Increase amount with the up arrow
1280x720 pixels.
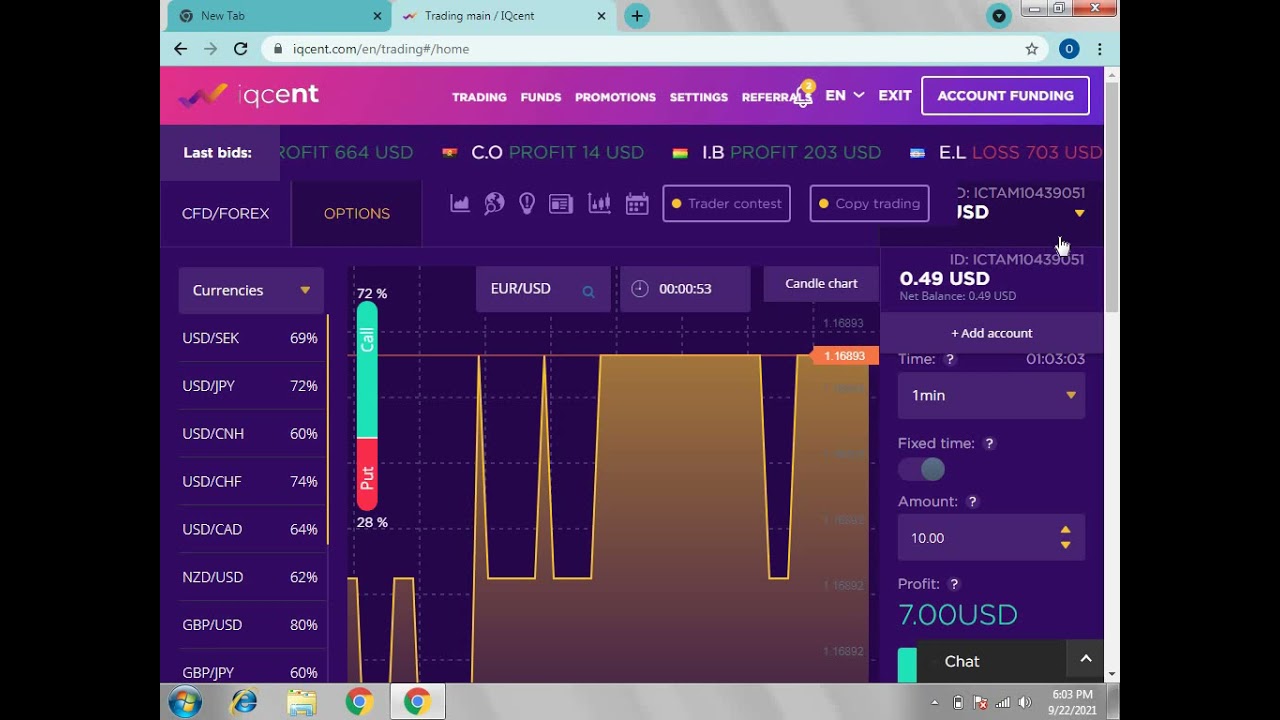click(x=1065, y=530)
